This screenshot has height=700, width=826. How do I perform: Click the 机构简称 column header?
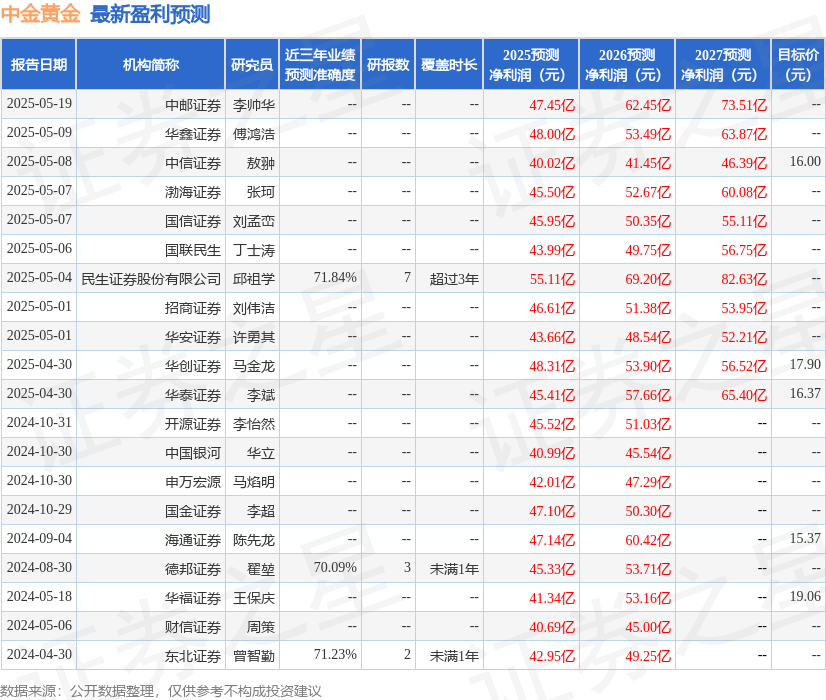click(x=152, y=63)
